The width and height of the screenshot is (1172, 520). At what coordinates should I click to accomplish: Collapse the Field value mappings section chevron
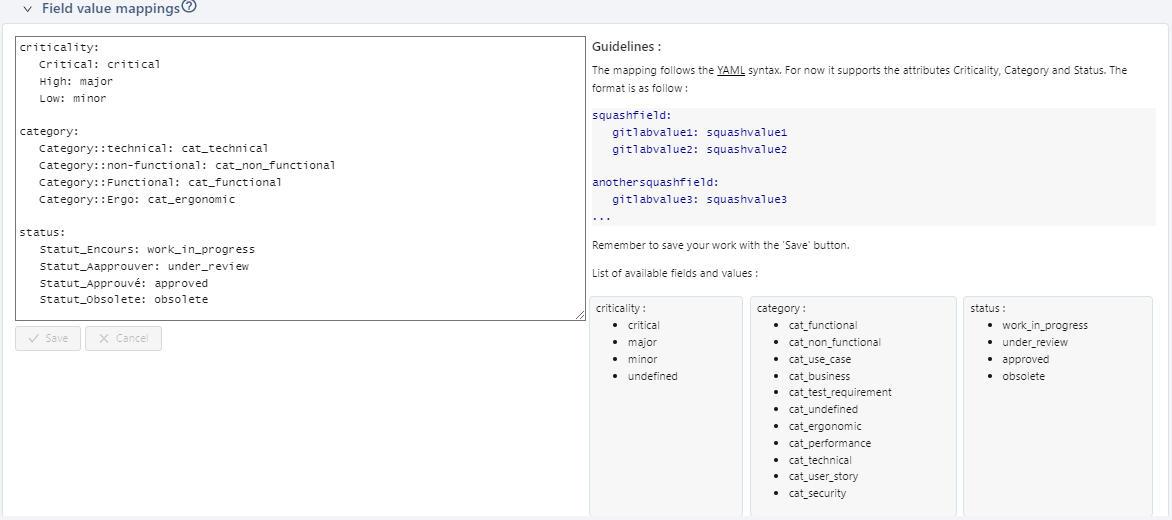[x=28, y=9]
